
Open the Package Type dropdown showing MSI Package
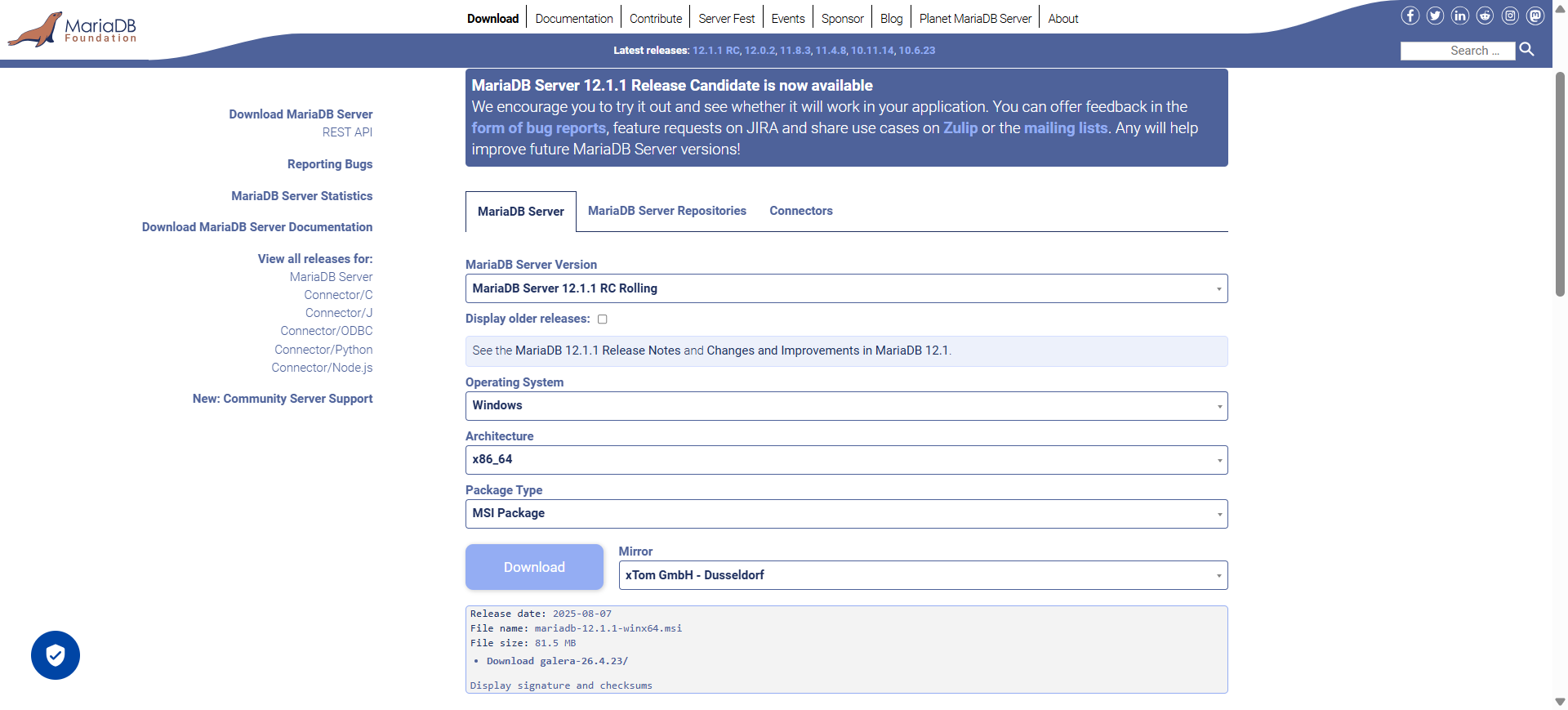pyautogui.click(x=846, y=514)
